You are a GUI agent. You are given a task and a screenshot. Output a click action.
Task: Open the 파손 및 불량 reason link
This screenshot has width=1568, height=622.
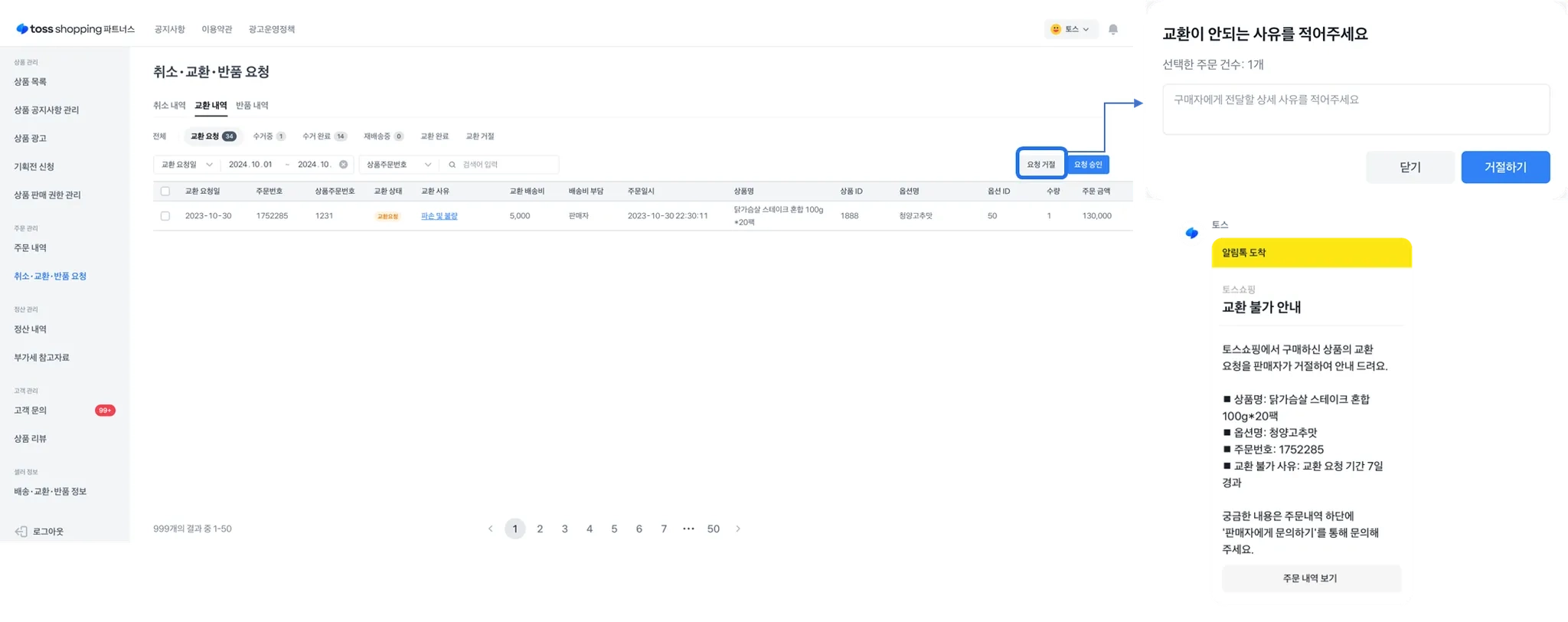(x=439, y=216)
